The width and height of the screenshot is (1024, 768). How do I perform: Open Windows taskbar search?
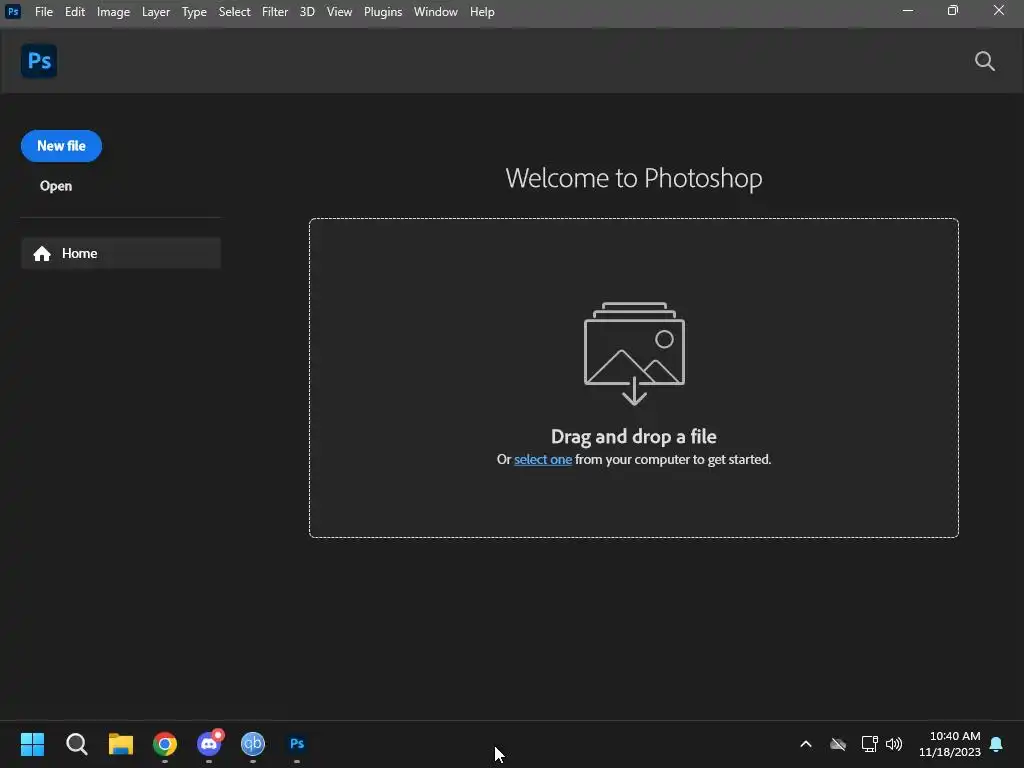[x=76, y=744]
